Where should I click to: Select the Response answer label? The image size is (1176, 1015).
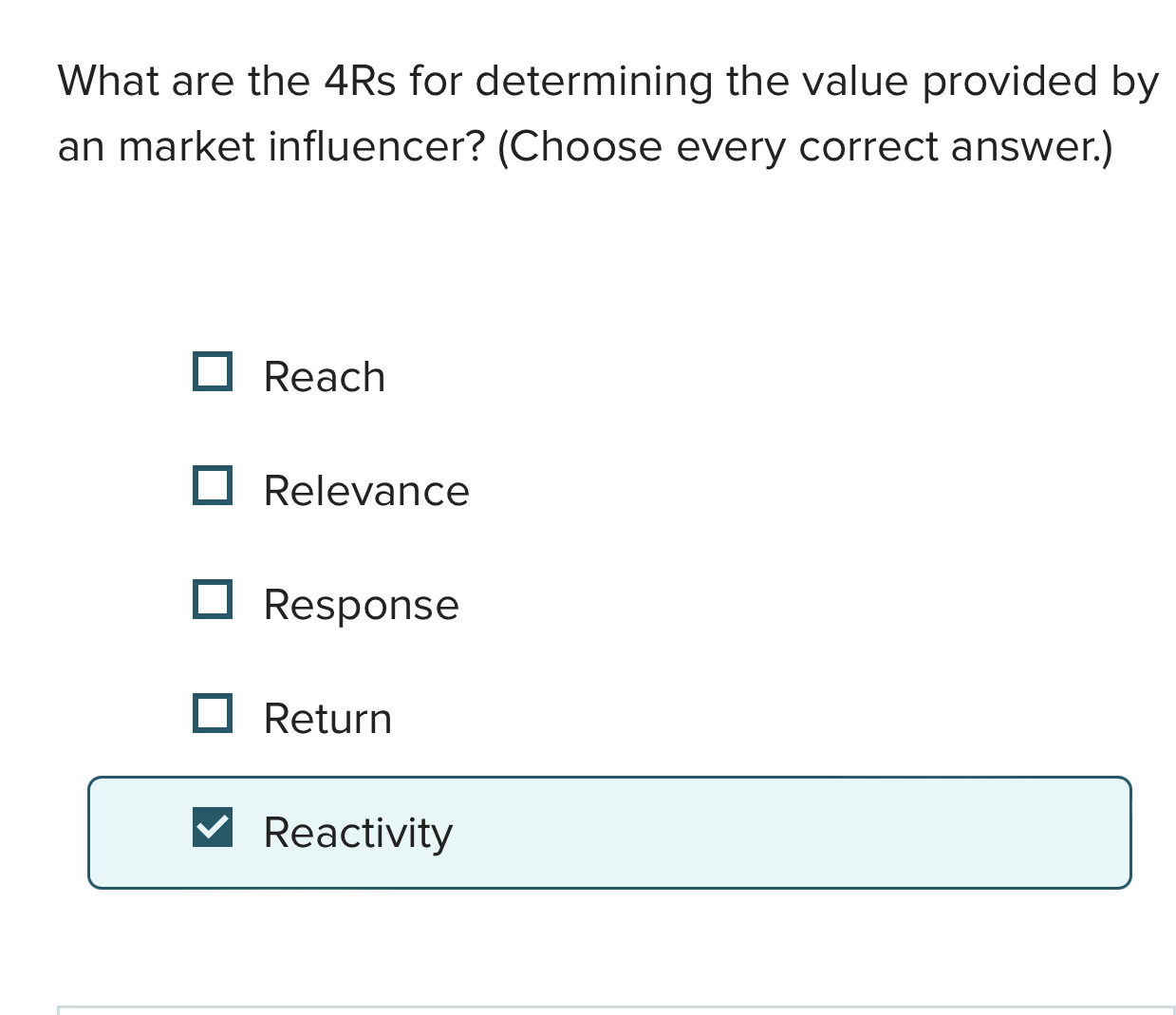[360, 605]
